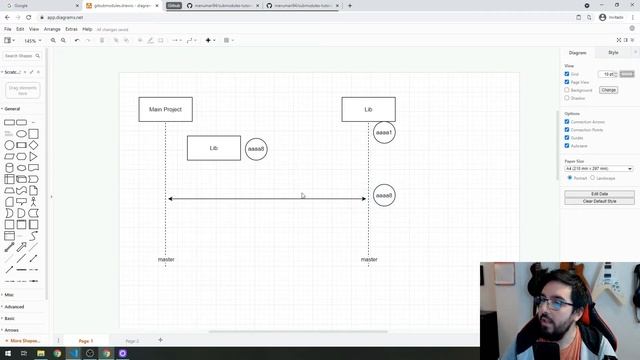Image resolution: width=640 pixels, height=360 pixels.
Task: Click the Line Color pencil icon
Action: 150,40
